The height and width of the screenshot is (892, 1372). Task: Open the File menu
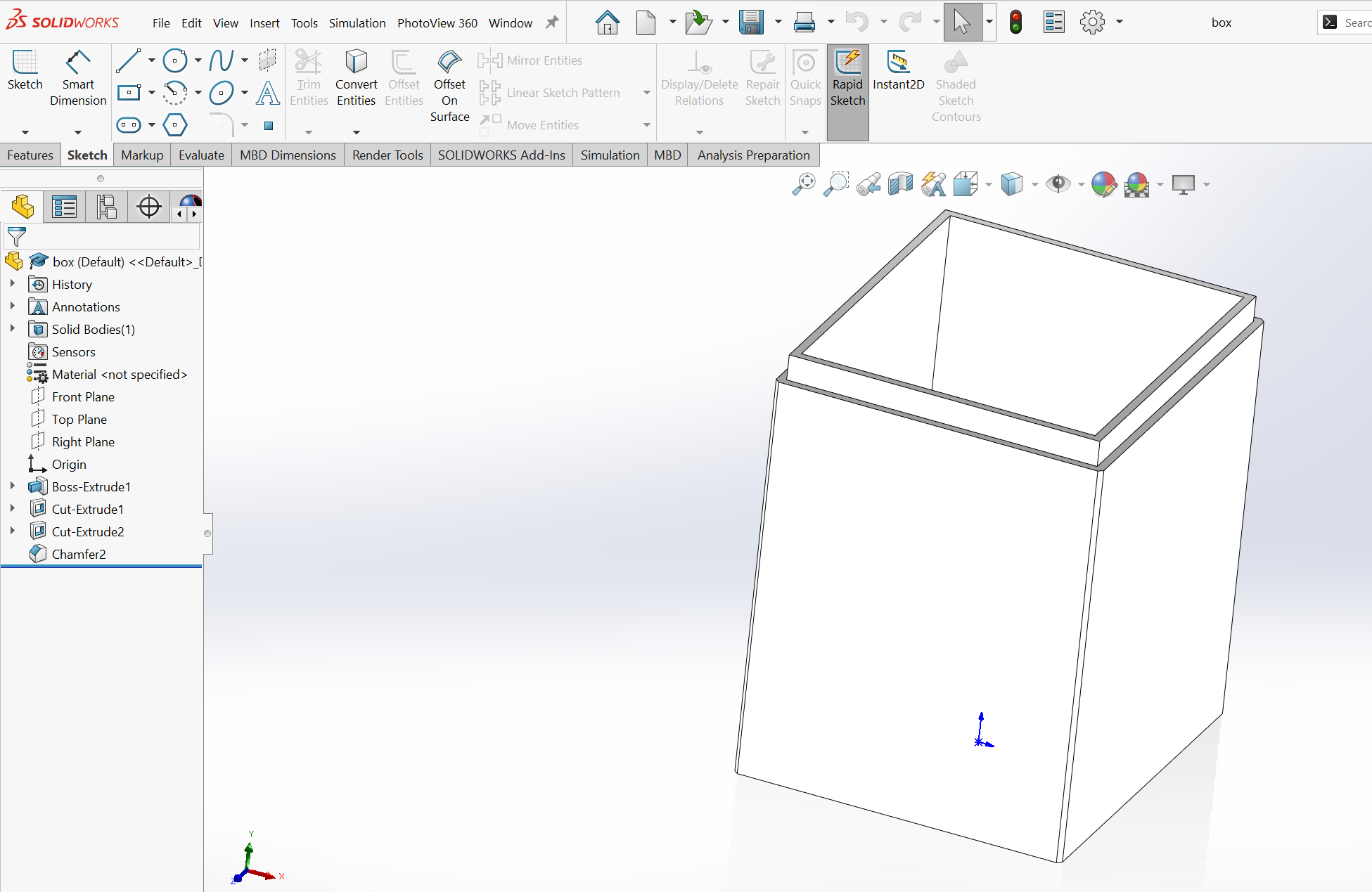click(x=161, y=22)
